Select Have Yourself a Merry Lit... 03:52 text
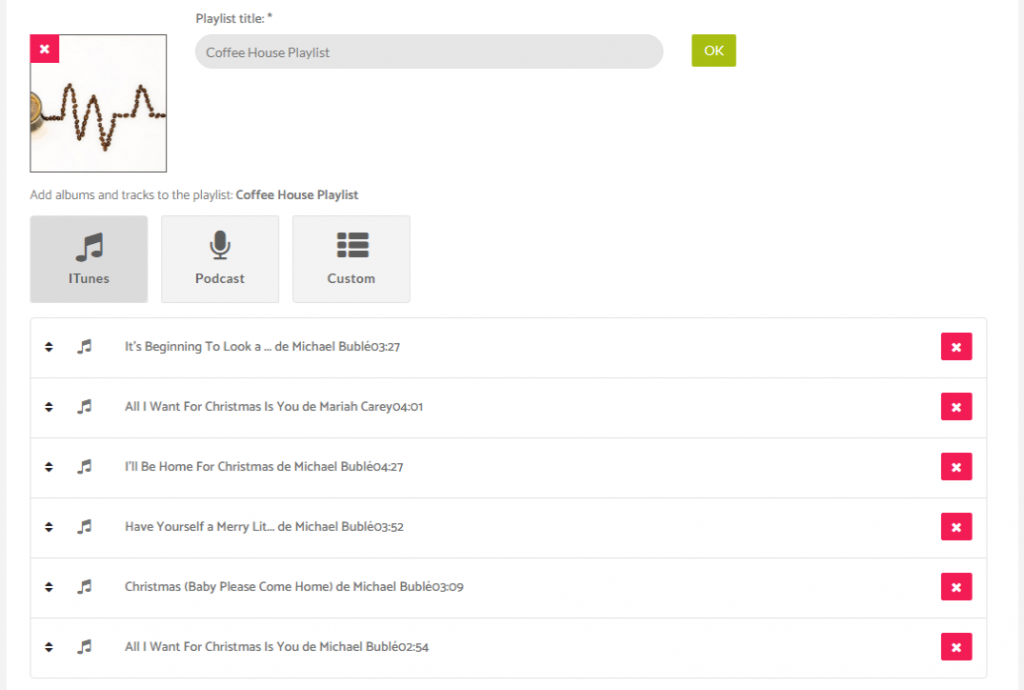This screenshot has width=1024, height=690. [264, 527]
